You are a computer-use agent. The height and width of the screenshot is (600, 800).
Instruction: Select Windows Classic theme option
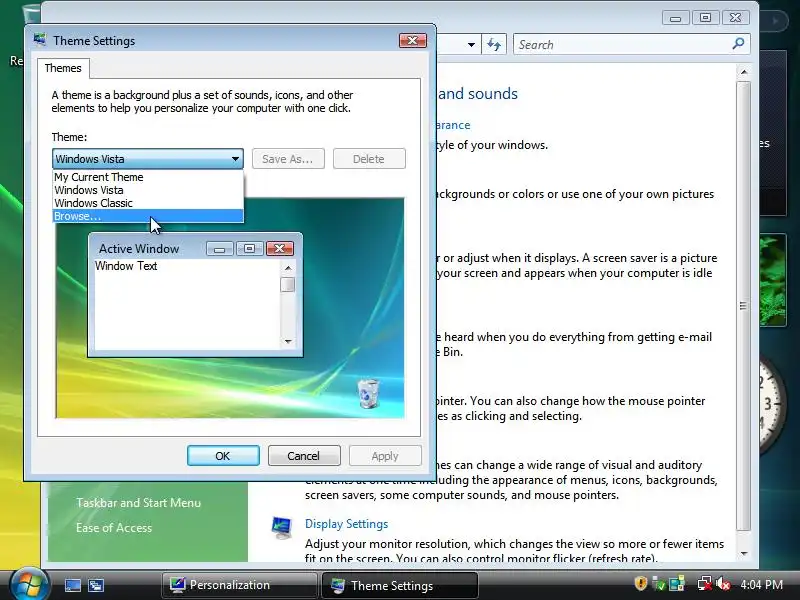coord(148,203)
